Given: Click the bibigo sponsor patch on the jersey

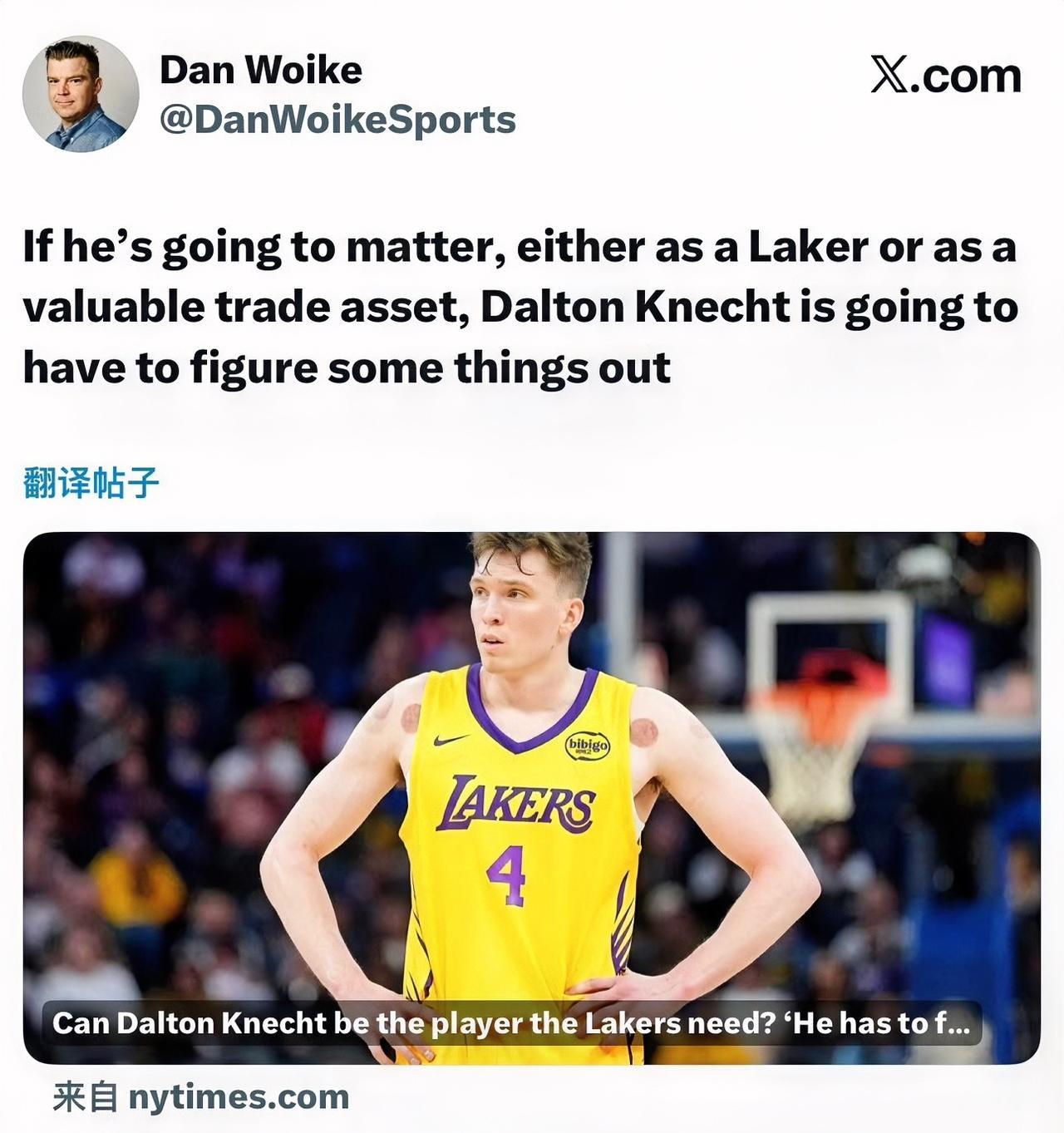Looking at the screenshot, I should click(x=588, y=746).
